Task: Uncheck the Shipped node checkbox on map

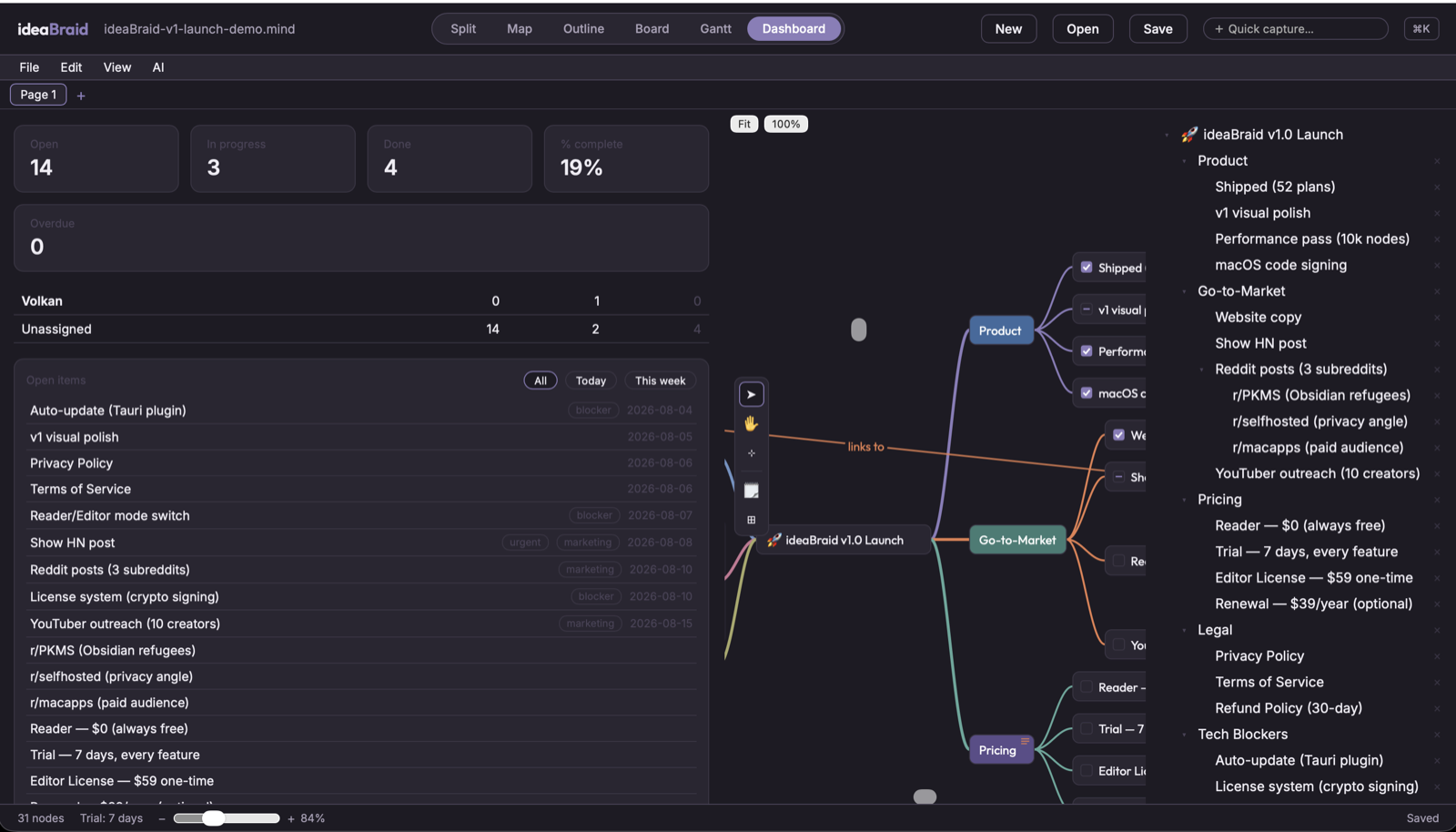Action: 1087,268
